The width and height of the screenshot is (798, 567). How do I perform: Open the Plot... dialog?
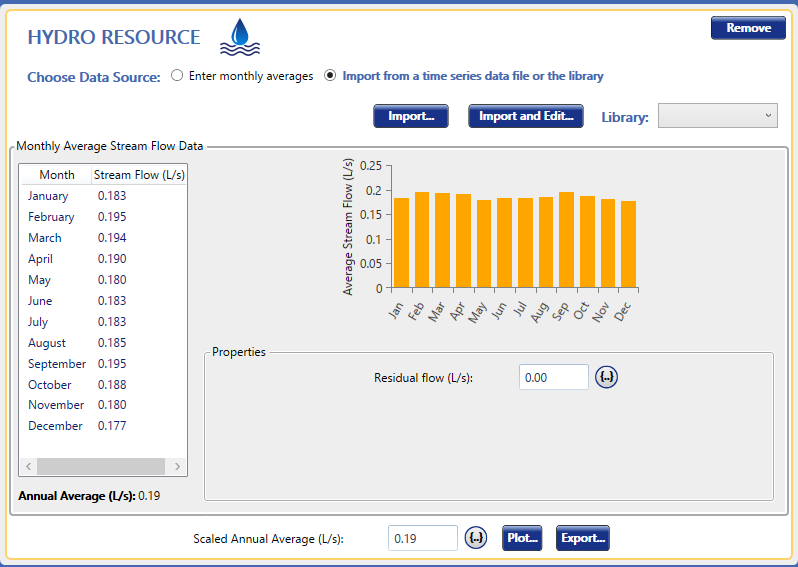coord(522,538)
